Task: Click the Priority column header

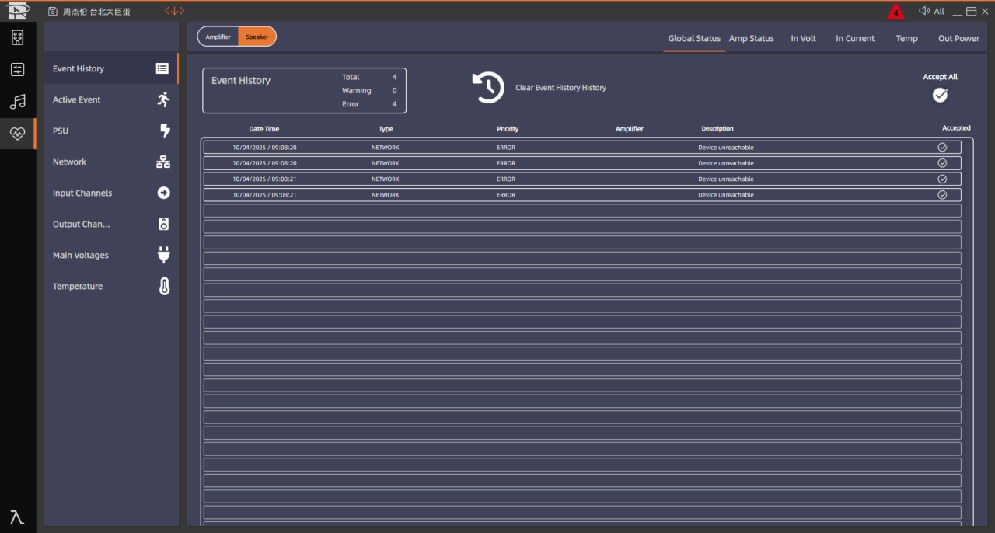Action: [507, 129]
